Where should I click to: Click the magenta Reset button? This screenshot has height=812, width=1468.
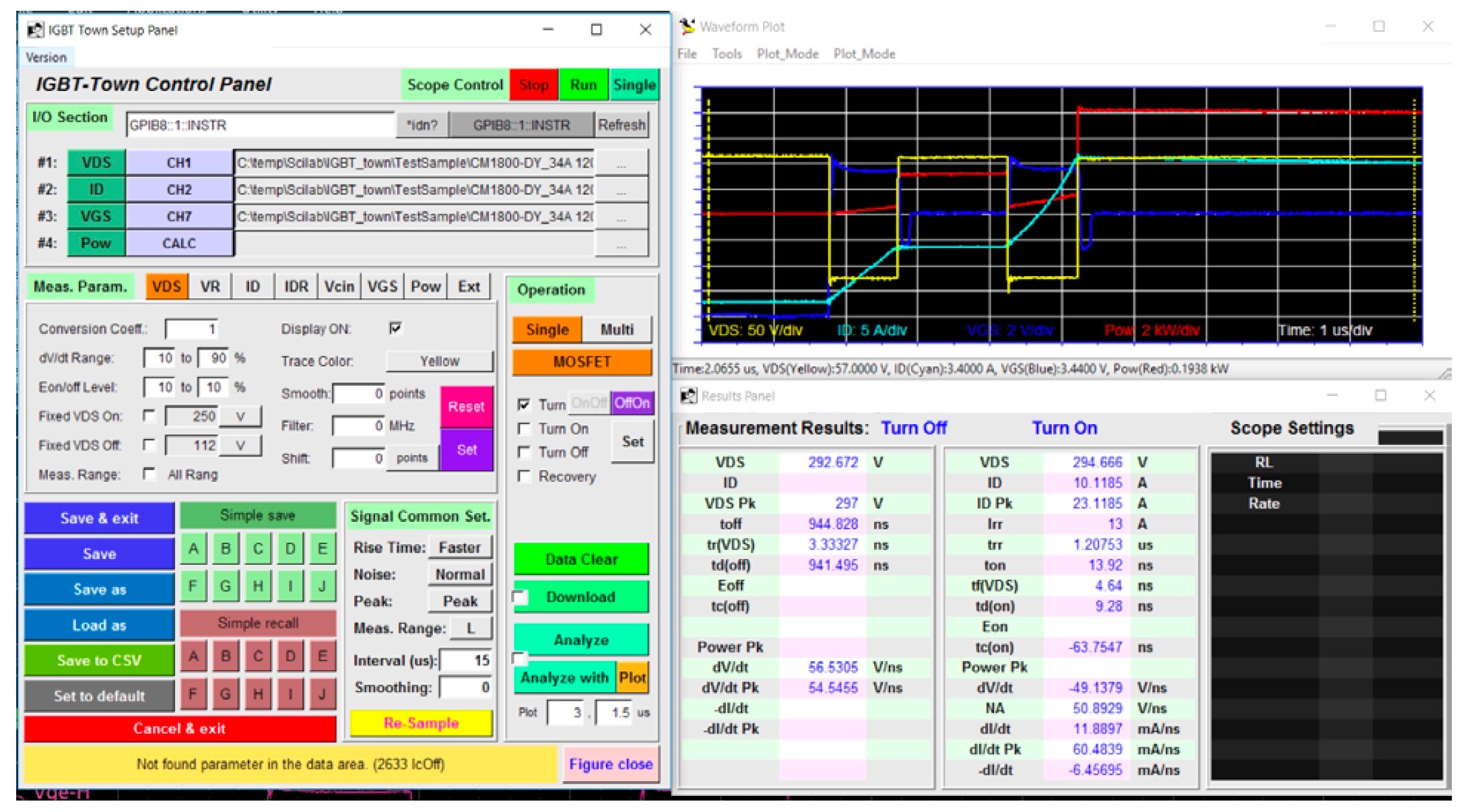(466, 407)
